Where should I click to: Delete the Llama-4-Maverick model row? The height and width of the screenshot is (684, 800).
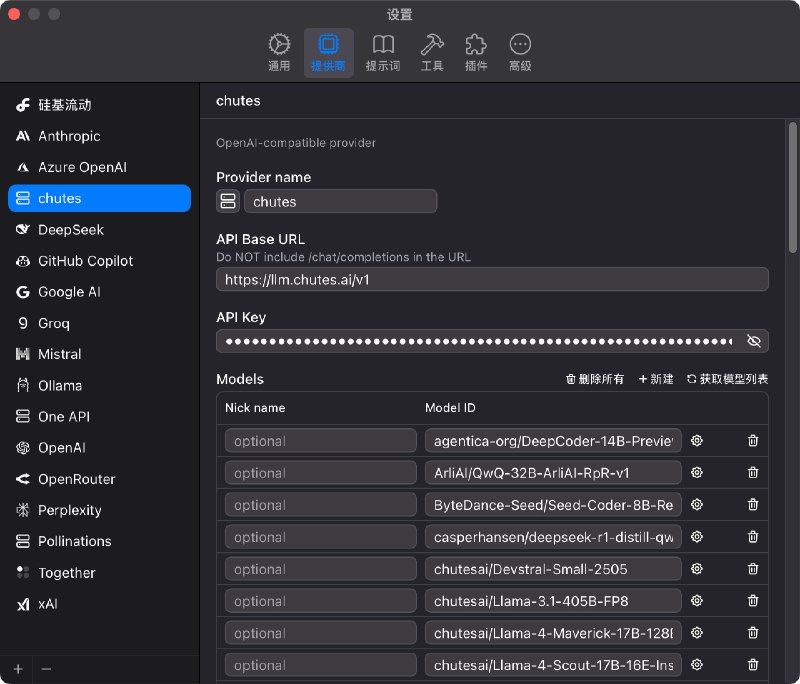coord(753,633)
